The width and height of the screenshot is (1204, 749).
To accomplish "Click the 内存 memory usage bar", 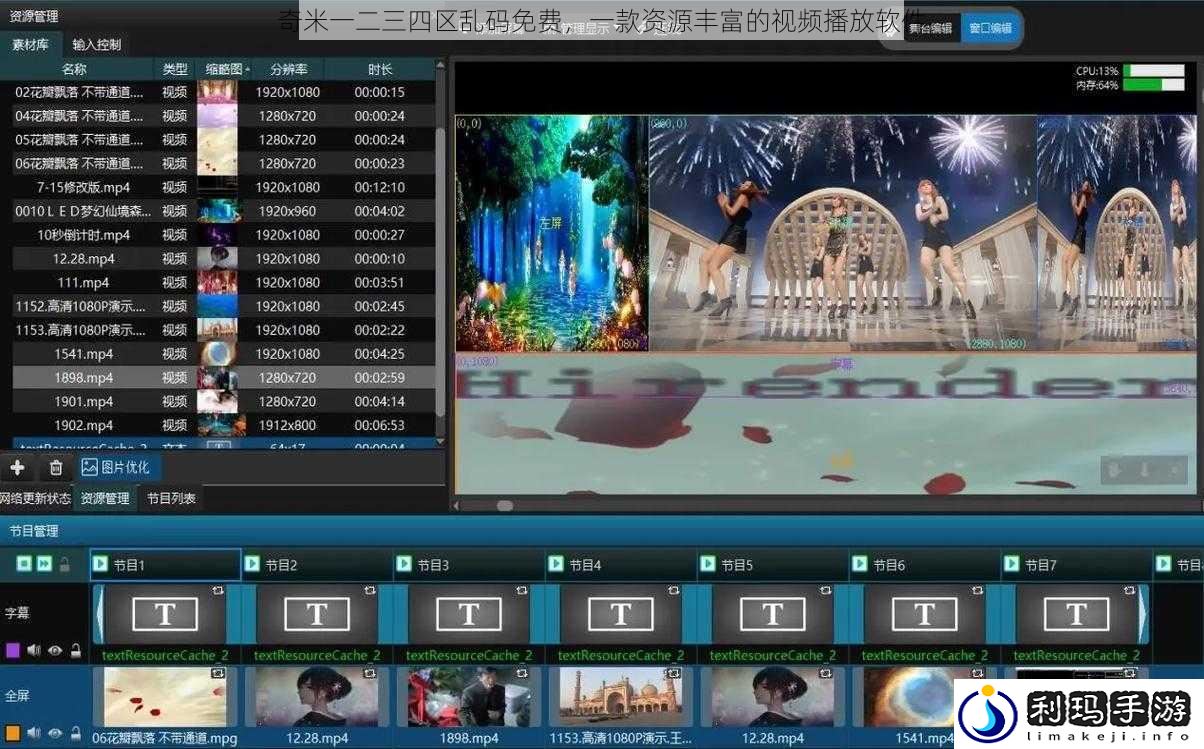I will point(1154,86).
